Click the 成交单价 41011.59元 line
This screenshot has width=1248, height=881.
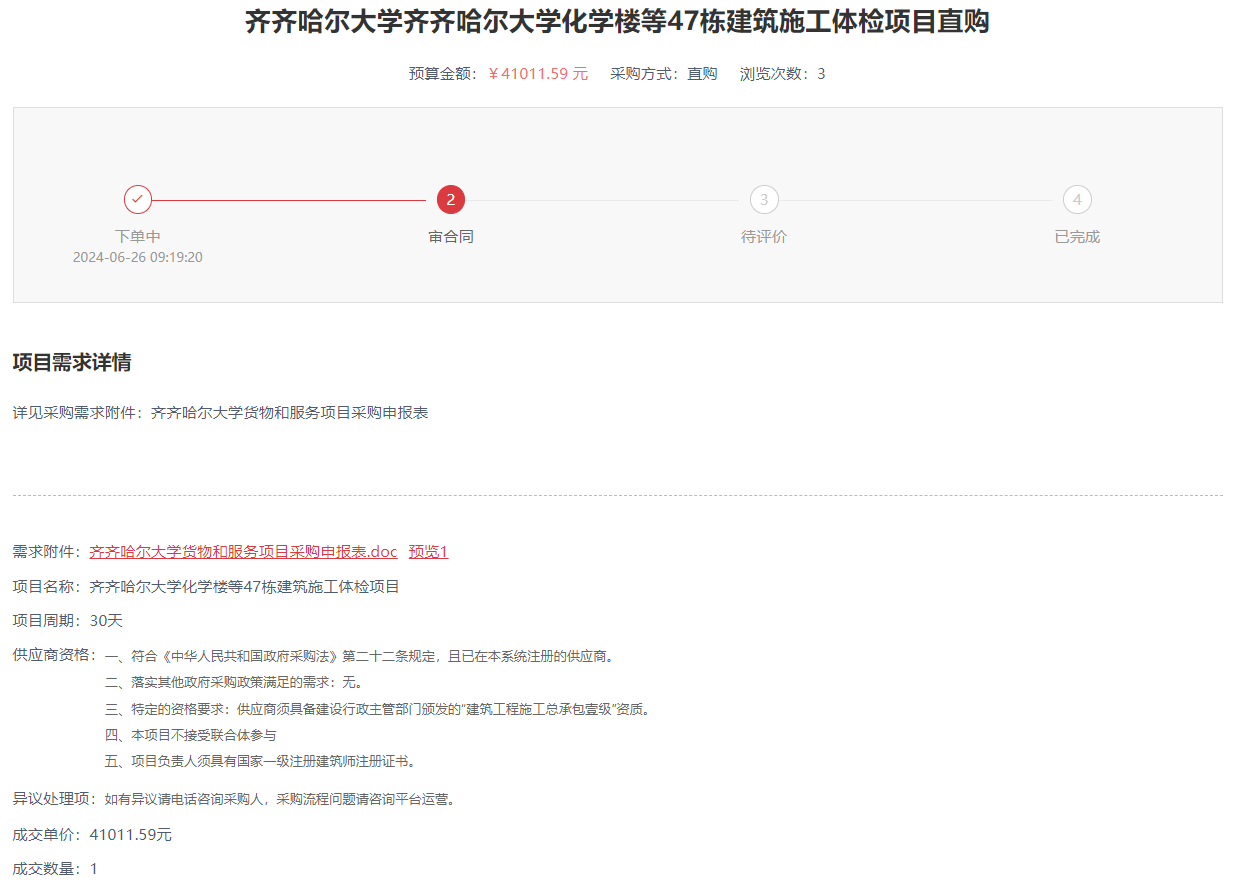pos(92,835)
